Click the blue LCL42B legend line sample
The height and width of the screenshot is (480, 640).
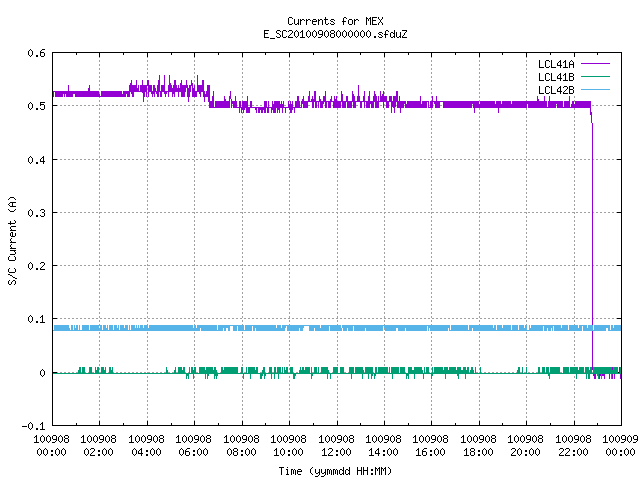click(595, 90)
